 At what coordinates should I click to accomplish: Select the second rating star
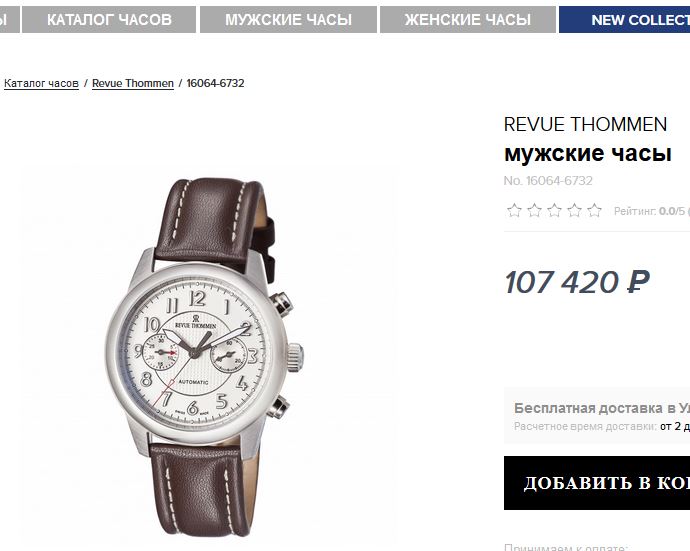click(x=534, y=210)
